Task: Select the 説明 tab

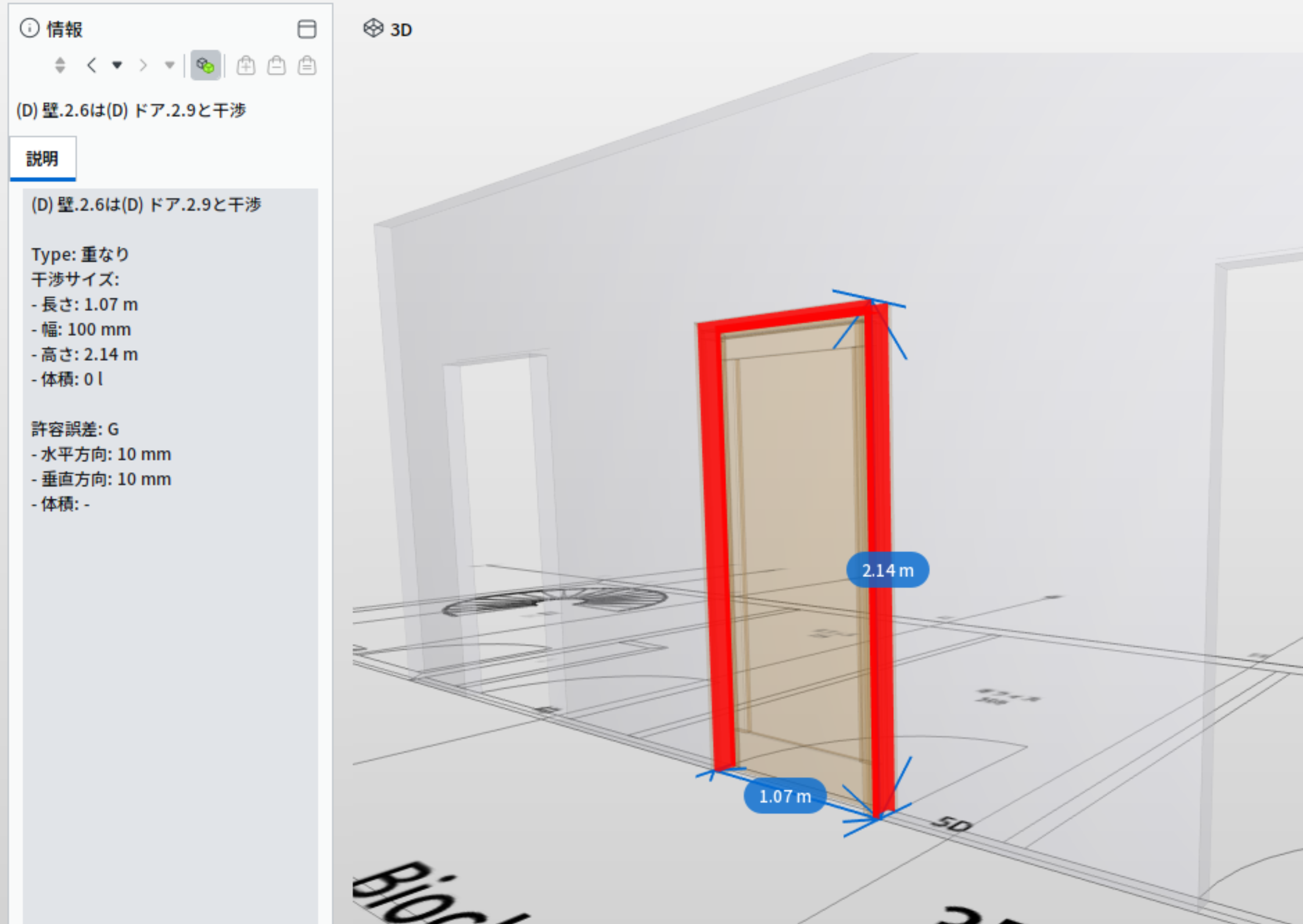Action: [x=43, y=159]
